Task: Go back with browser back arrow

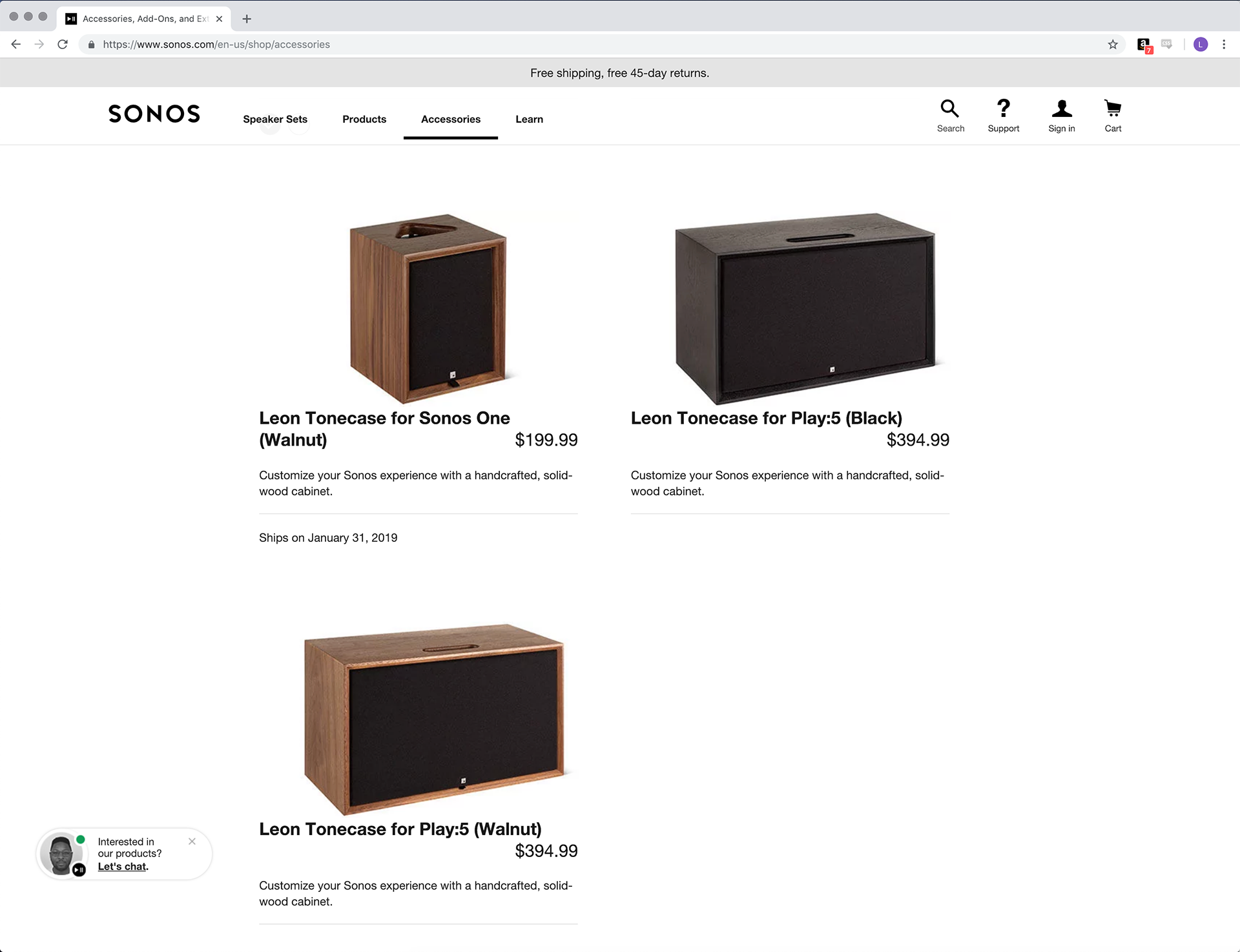Action: (x=16, y=45)
